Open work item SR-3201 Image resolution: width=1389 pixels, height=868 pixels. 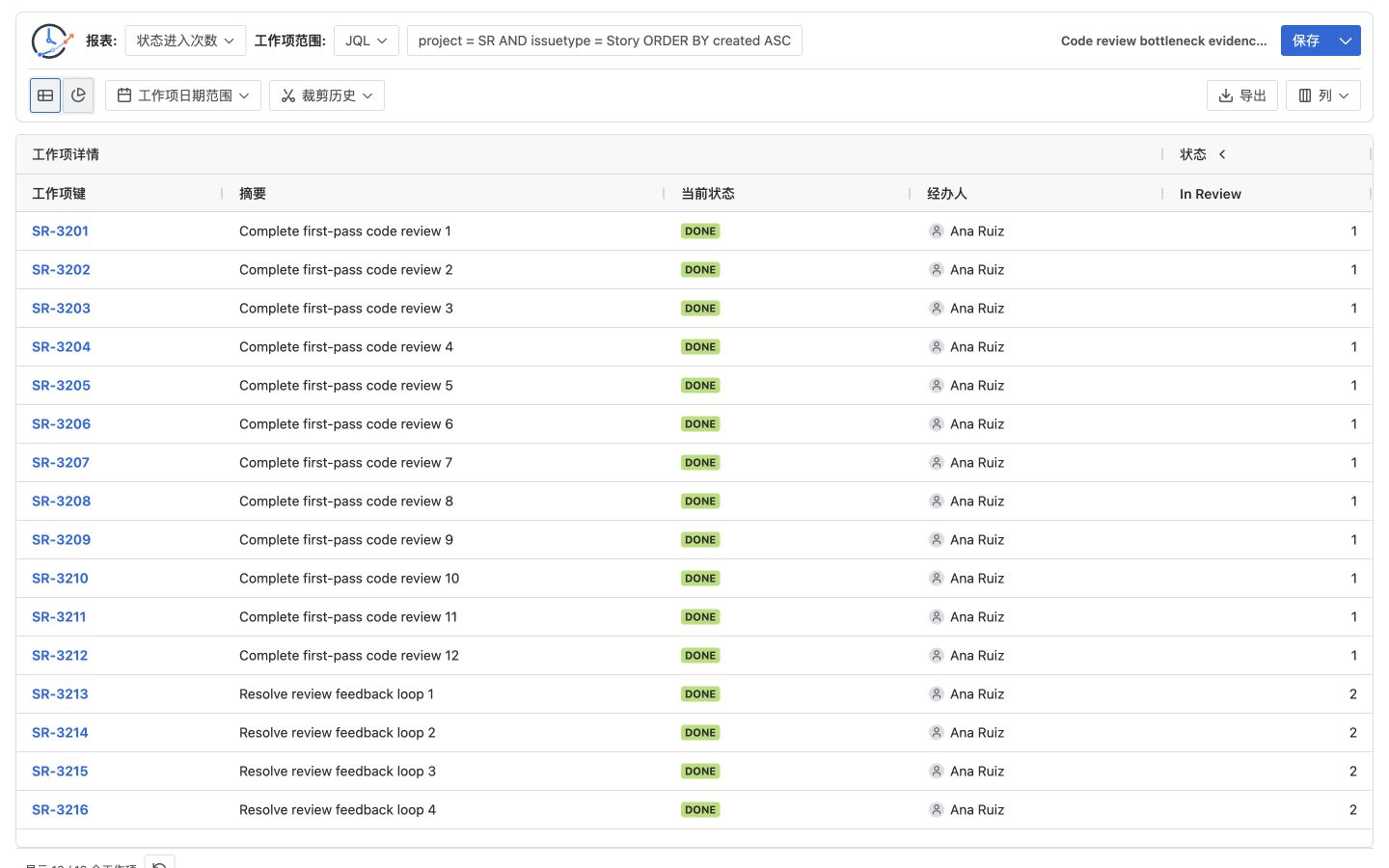click(60, 231)
